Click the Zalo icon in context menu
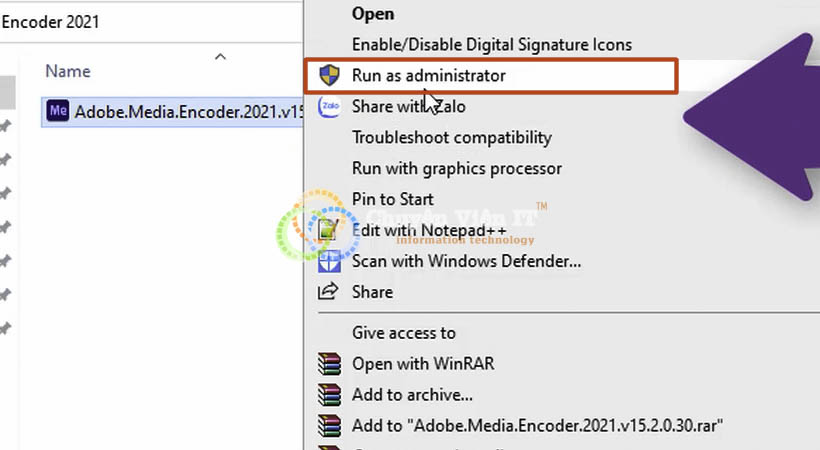 329,107
